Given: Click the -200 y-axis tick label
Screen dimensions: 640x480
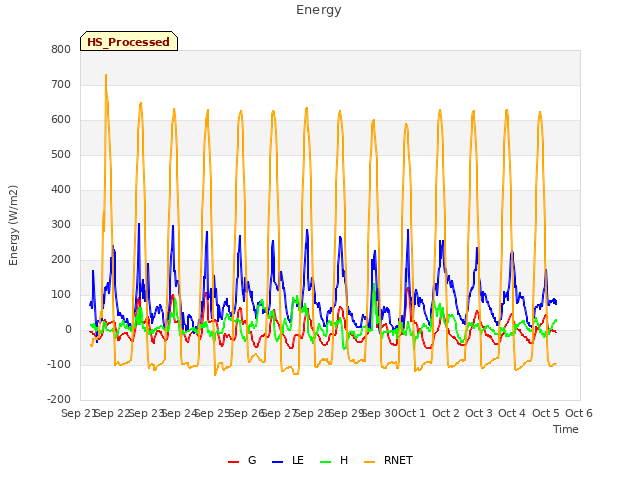Looking at the screenshot, I should point(59,399).
